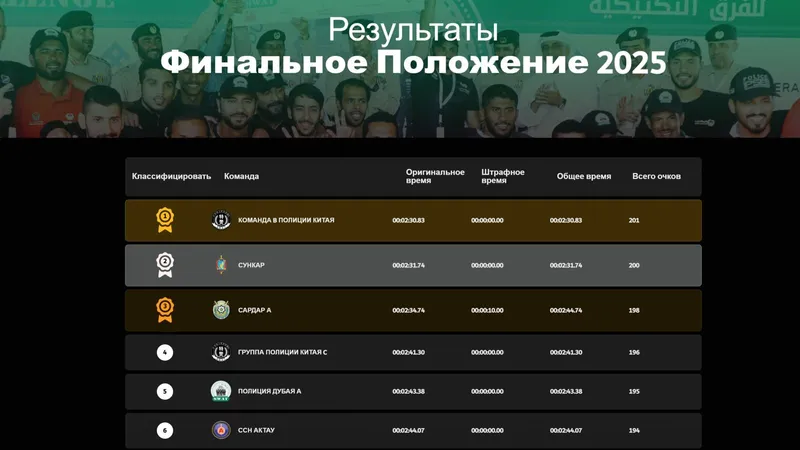Select the rank 5 number badge
The image size is (800, 450).
click(165, 391)
